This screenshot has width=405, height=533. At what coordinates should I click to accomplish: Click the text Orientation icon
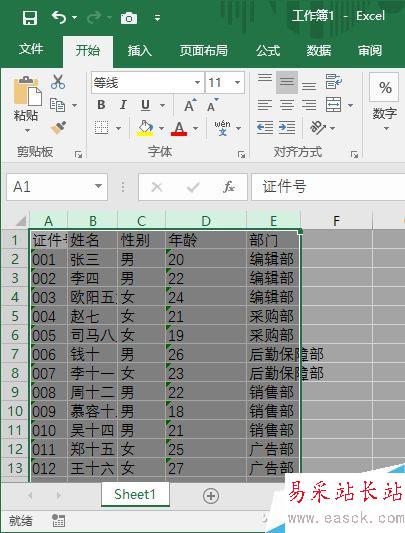(318, 128)
